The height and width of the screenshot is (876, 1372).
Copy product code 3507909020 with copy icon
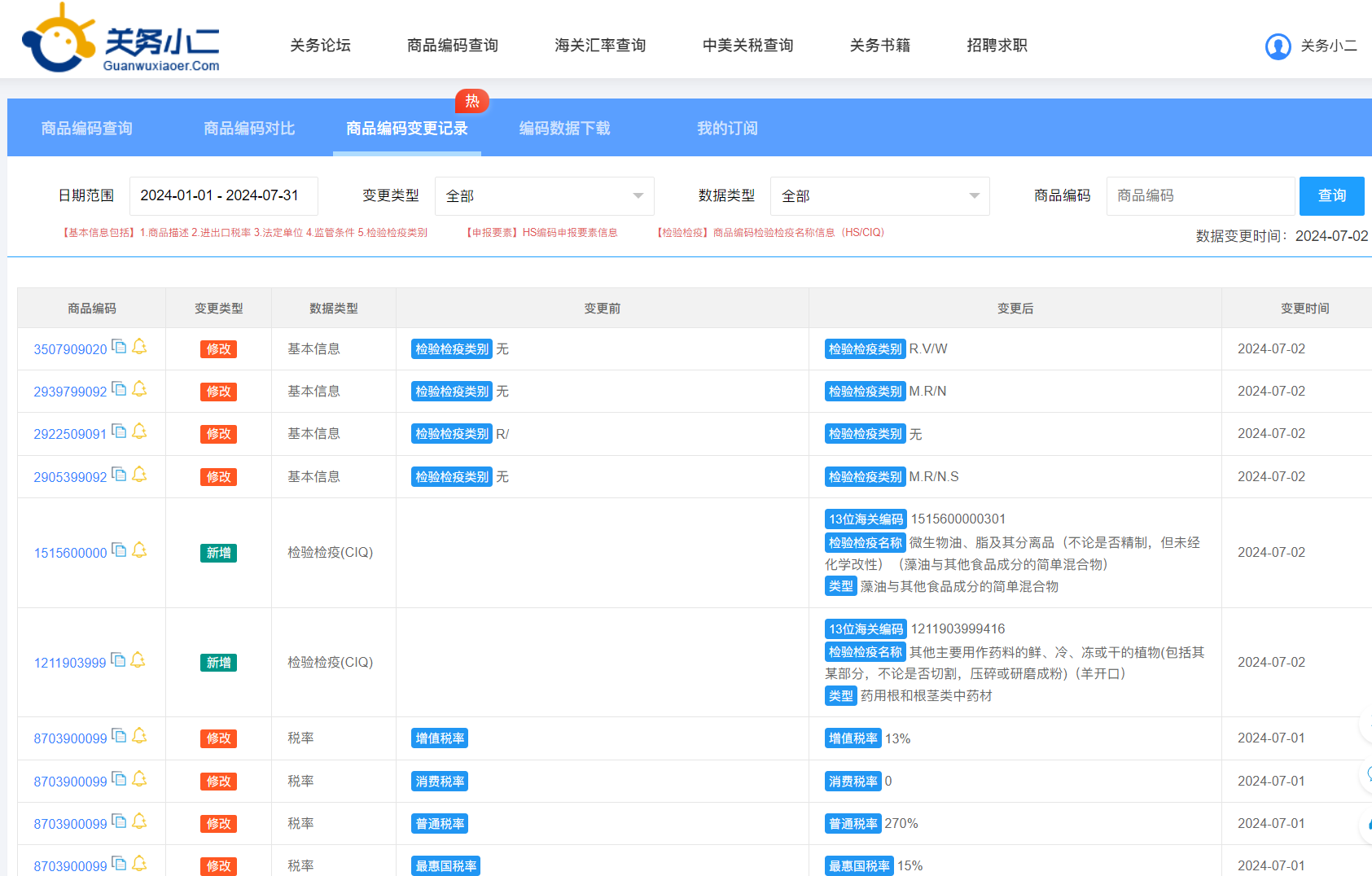(119, 347)
